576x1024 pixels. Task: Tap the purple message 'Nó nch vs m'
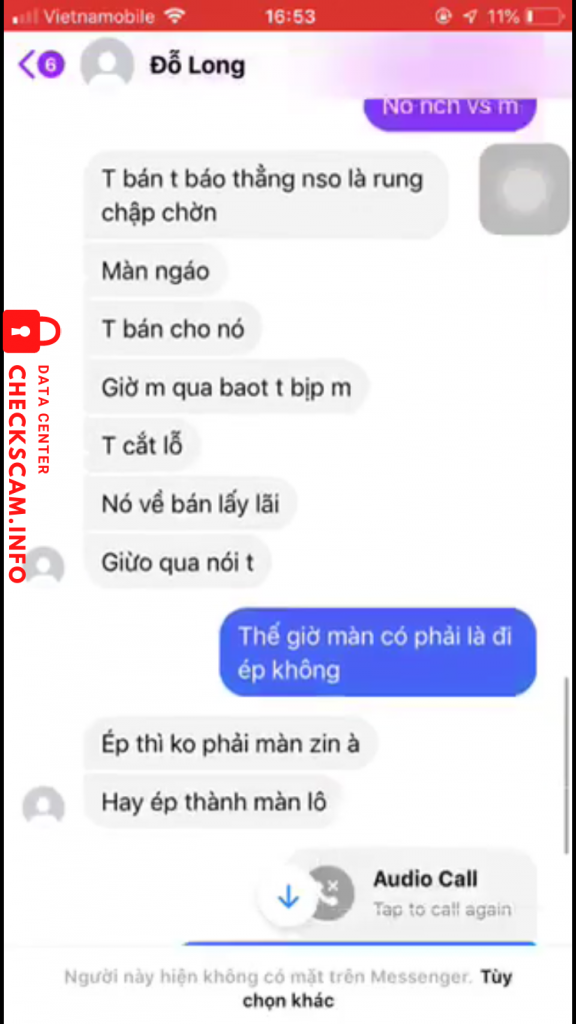pyautogui.click(x=450, y=108)
